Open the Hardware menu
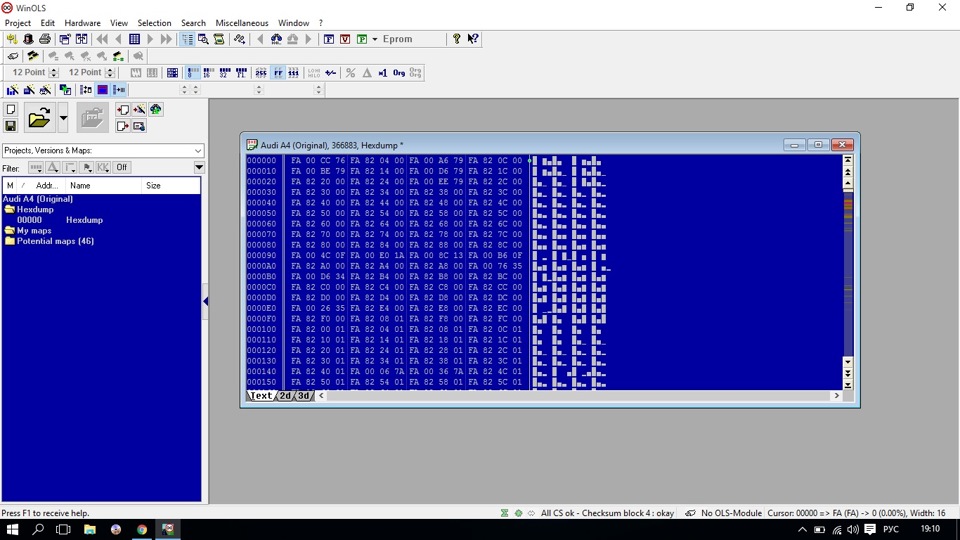The height and width of the screenshot is (540, 960). point(82,23)
